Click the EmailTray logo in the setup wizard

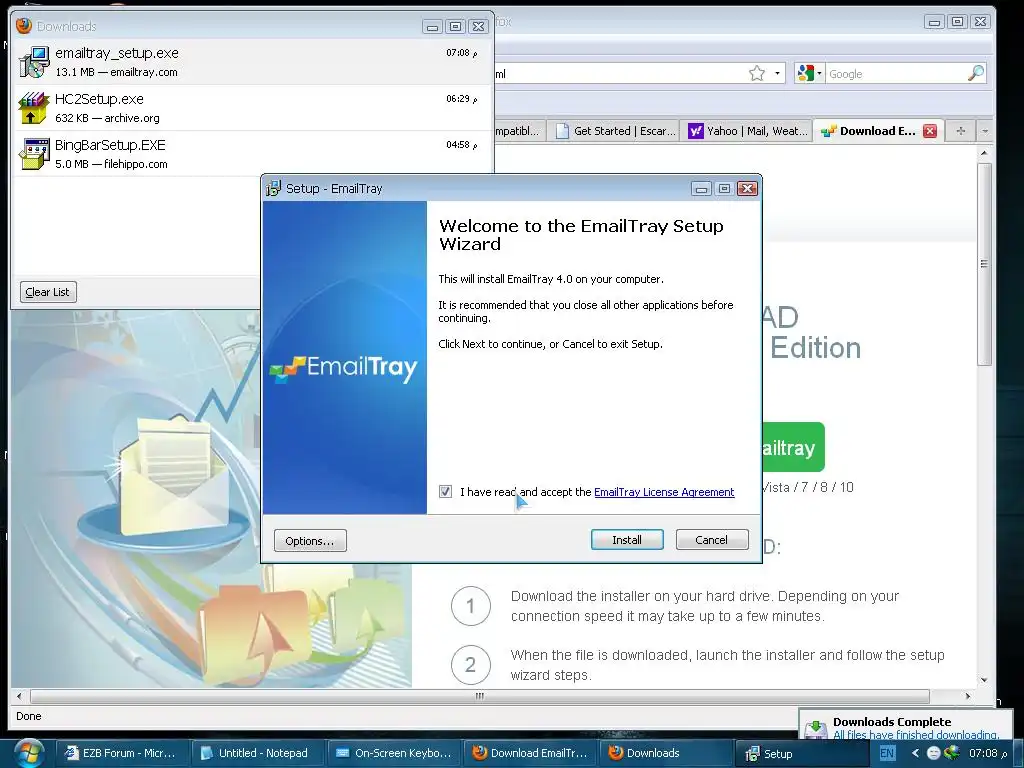pyautogui.click(x=344, y=368)
